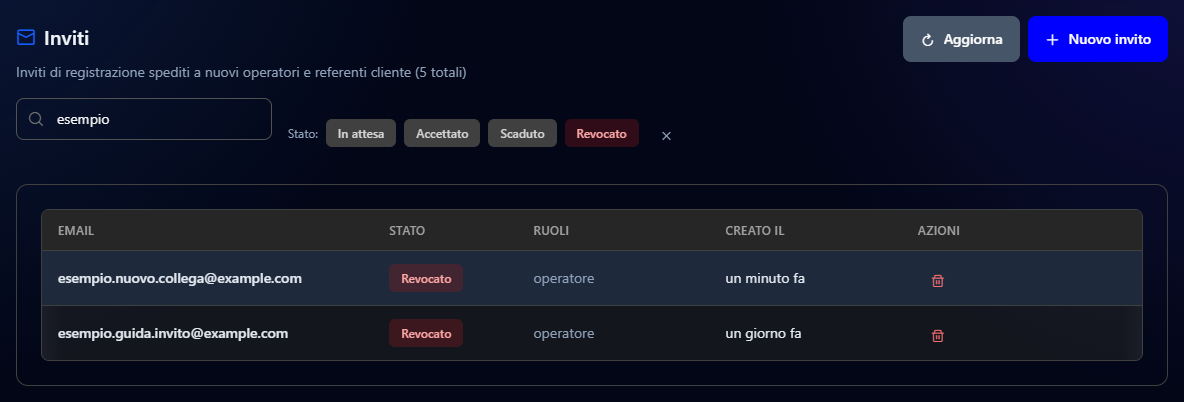Click the refresh icon in Aggiorna button
This screenshot has width=1184, height=402.
pos(928,39)
